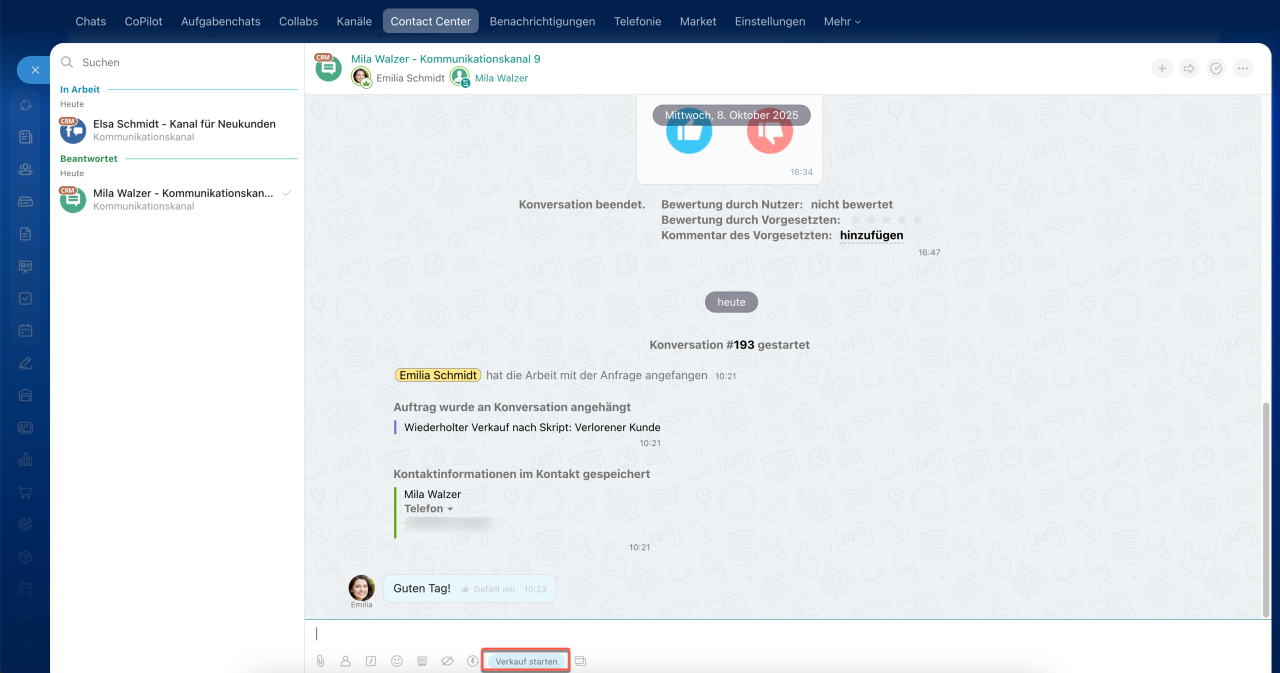Click the plus icon in chat header
The width and height of the screenshot is (1280, 673).
1162,69
